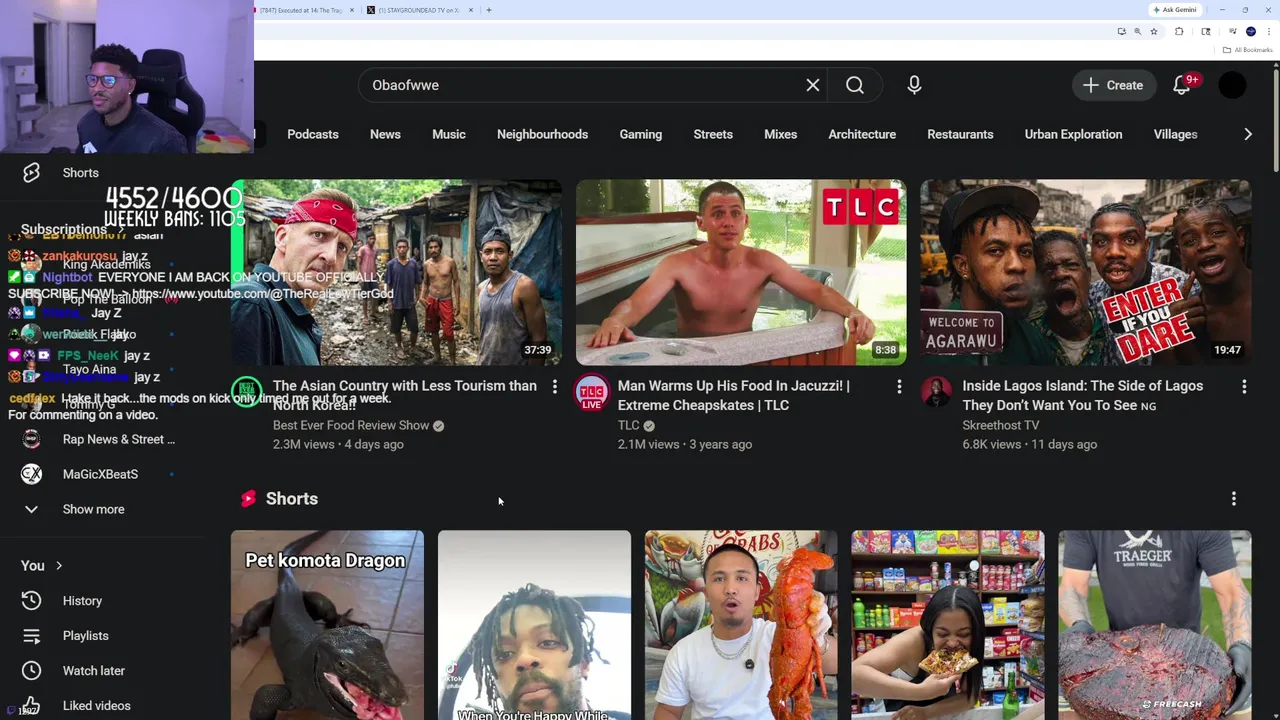Screen dimensions: 1280x720
Task: Open the Chrome profile avatar
Action: pos(1250,31)
